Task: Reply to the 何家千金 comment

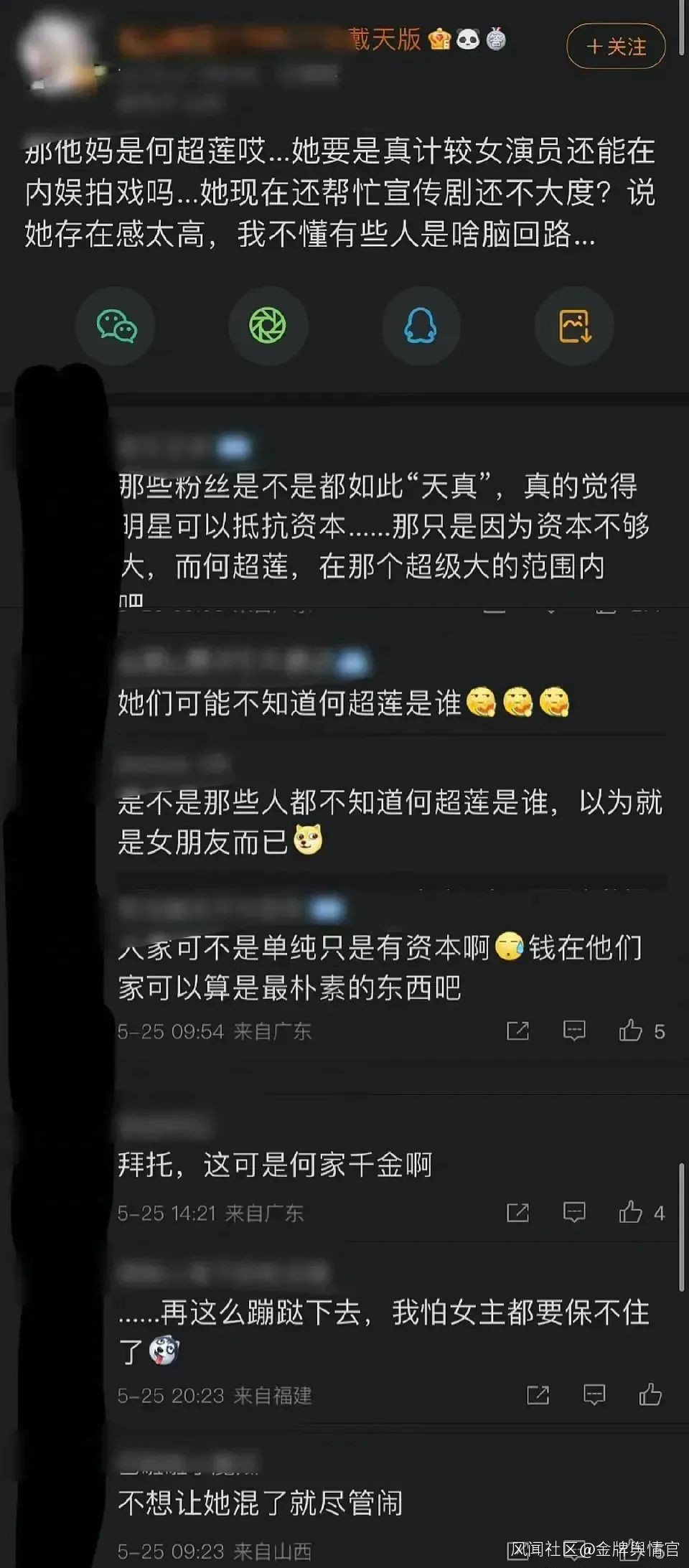Action: 574,1212
